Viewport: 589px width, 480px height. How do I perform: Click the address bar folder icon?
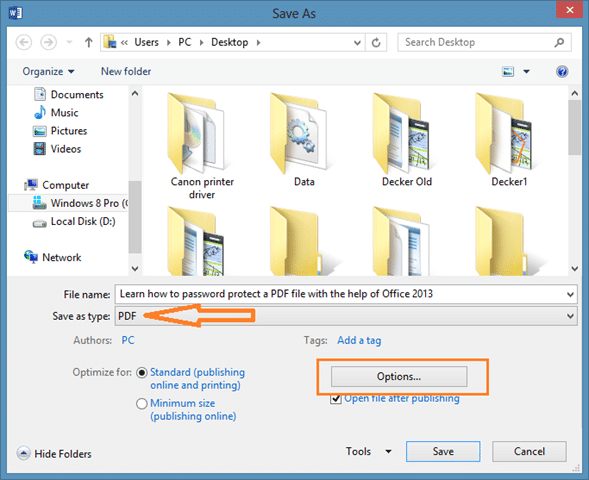click(109, 42)
